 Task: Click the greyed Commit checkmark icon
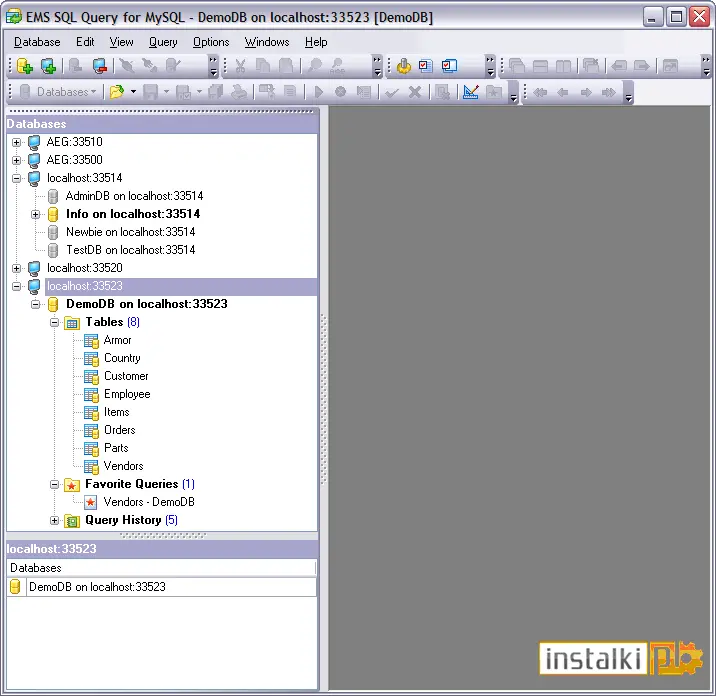pos(392,93)
